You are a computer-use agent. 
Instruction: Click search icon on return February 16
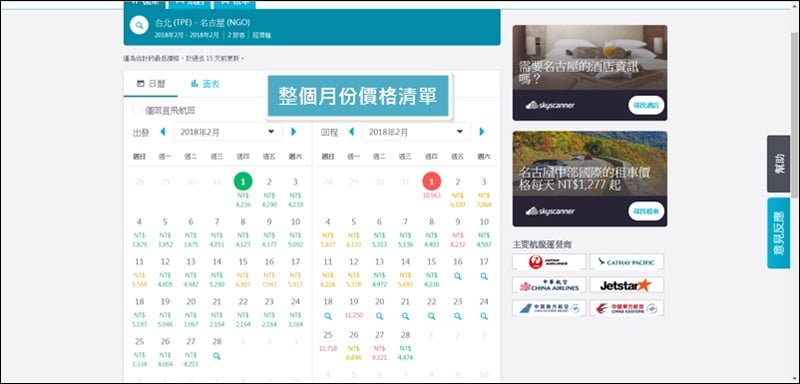pos(458,276)
